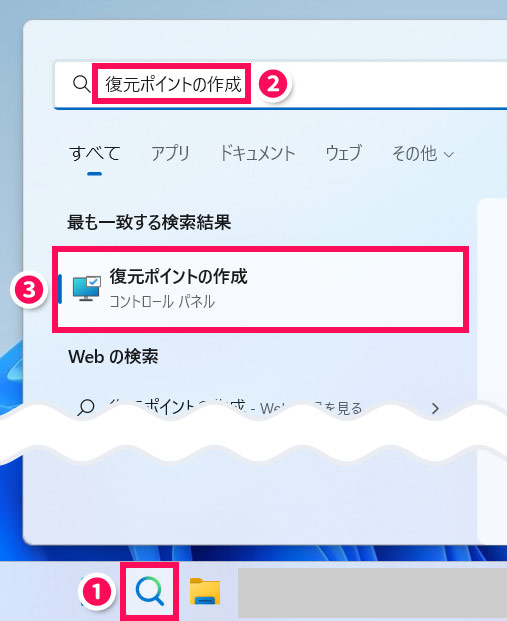Click the magnifier icon inside the search box

coord(82,84)
